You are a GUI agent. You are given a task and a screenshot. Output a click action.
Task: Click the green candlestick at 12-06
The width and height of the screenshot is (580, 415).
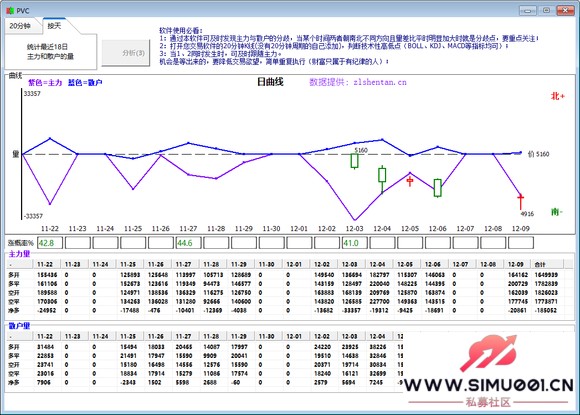tap(438, 188)
